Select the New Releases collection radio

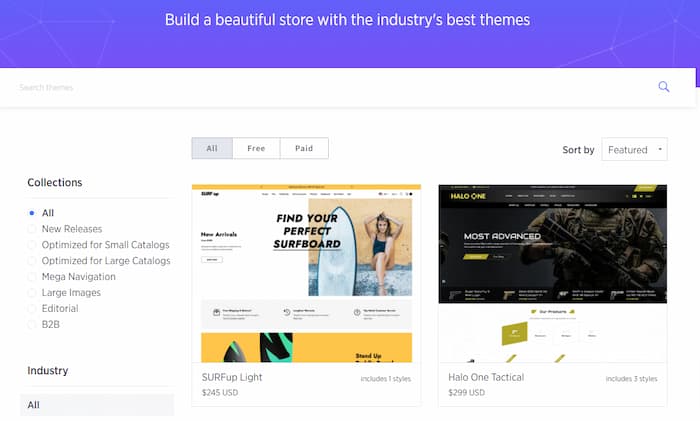tap(32, 229)
